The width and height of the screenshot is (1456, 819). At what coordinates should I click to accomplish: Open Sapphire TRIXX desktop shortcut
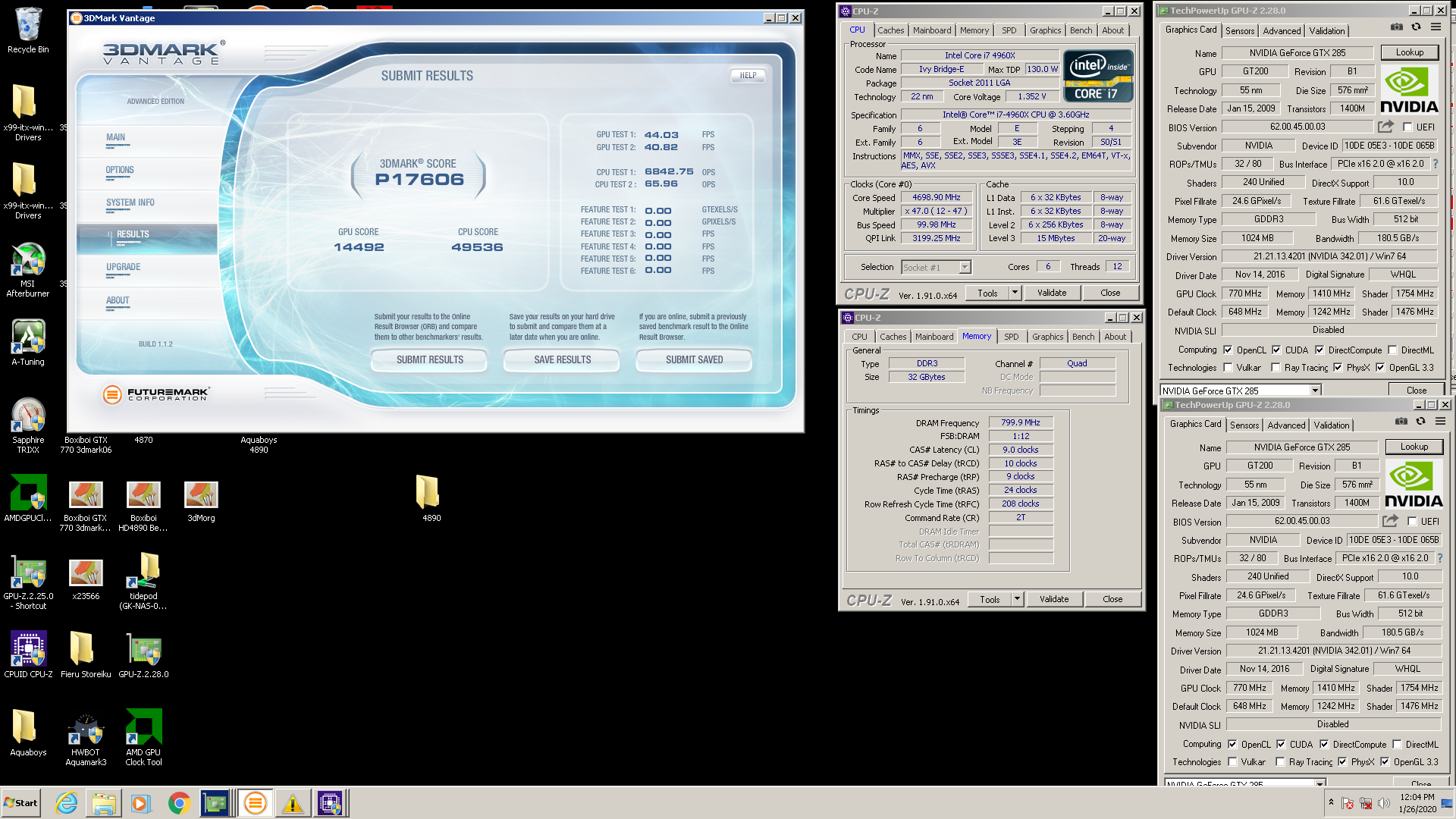28,425
